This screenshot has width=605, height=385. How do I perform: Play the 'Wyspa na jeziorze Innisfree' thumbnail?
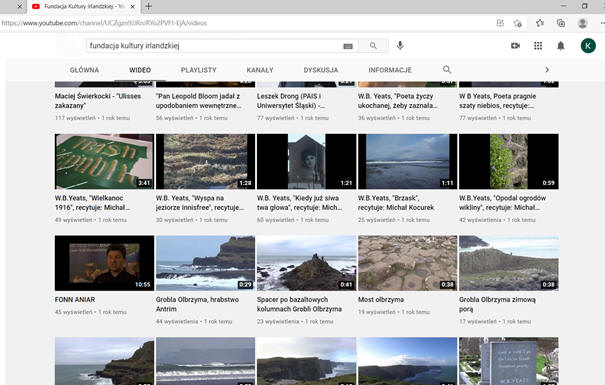click(205, 161)
